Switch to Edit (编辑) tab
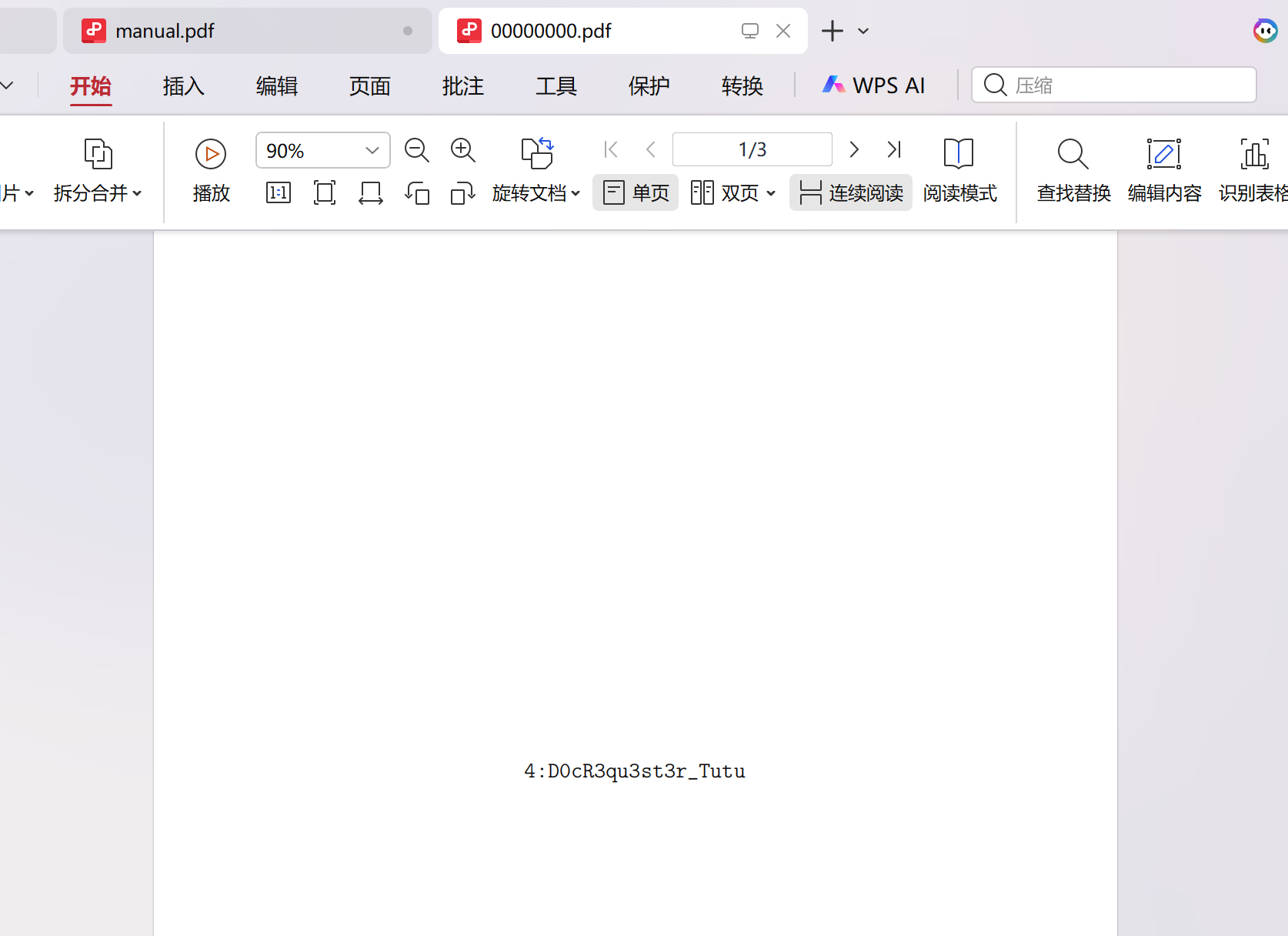 tap(277, 85)
